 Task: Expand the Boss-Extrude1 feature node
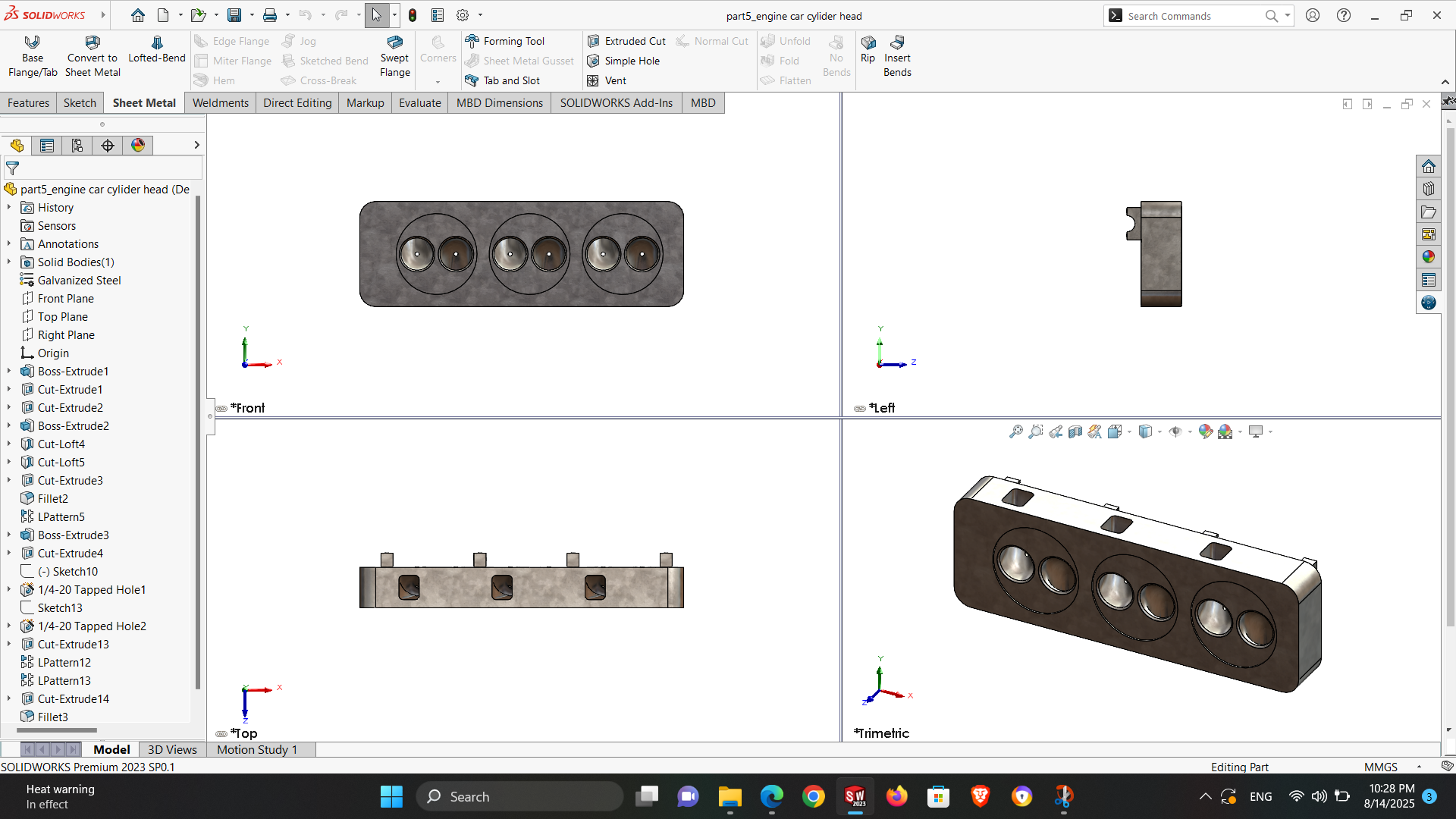click(9, 372)
